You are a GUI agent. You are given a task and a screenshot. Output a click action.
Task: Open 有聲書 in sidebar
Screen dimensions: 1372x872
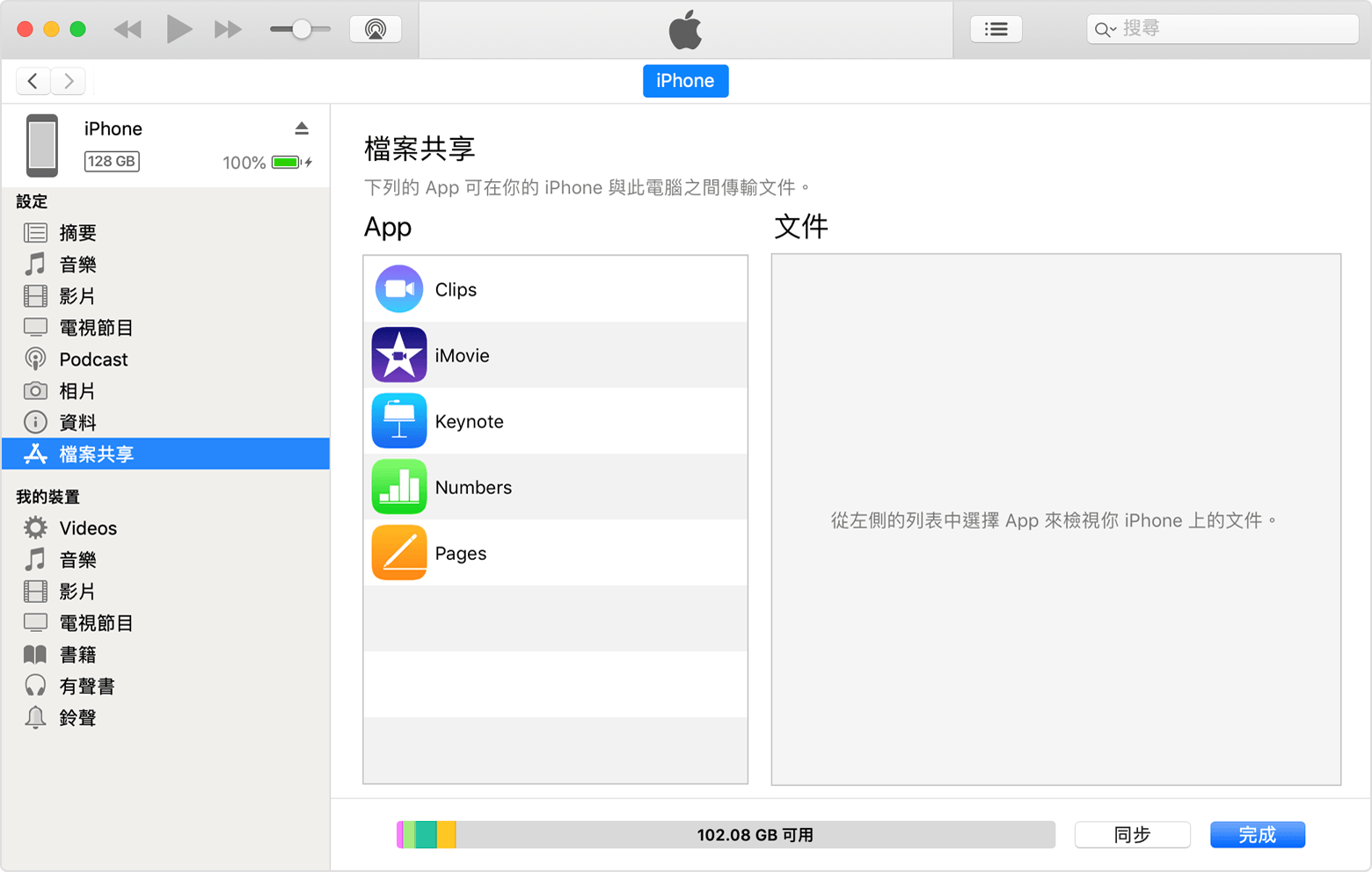coord(165,687)
